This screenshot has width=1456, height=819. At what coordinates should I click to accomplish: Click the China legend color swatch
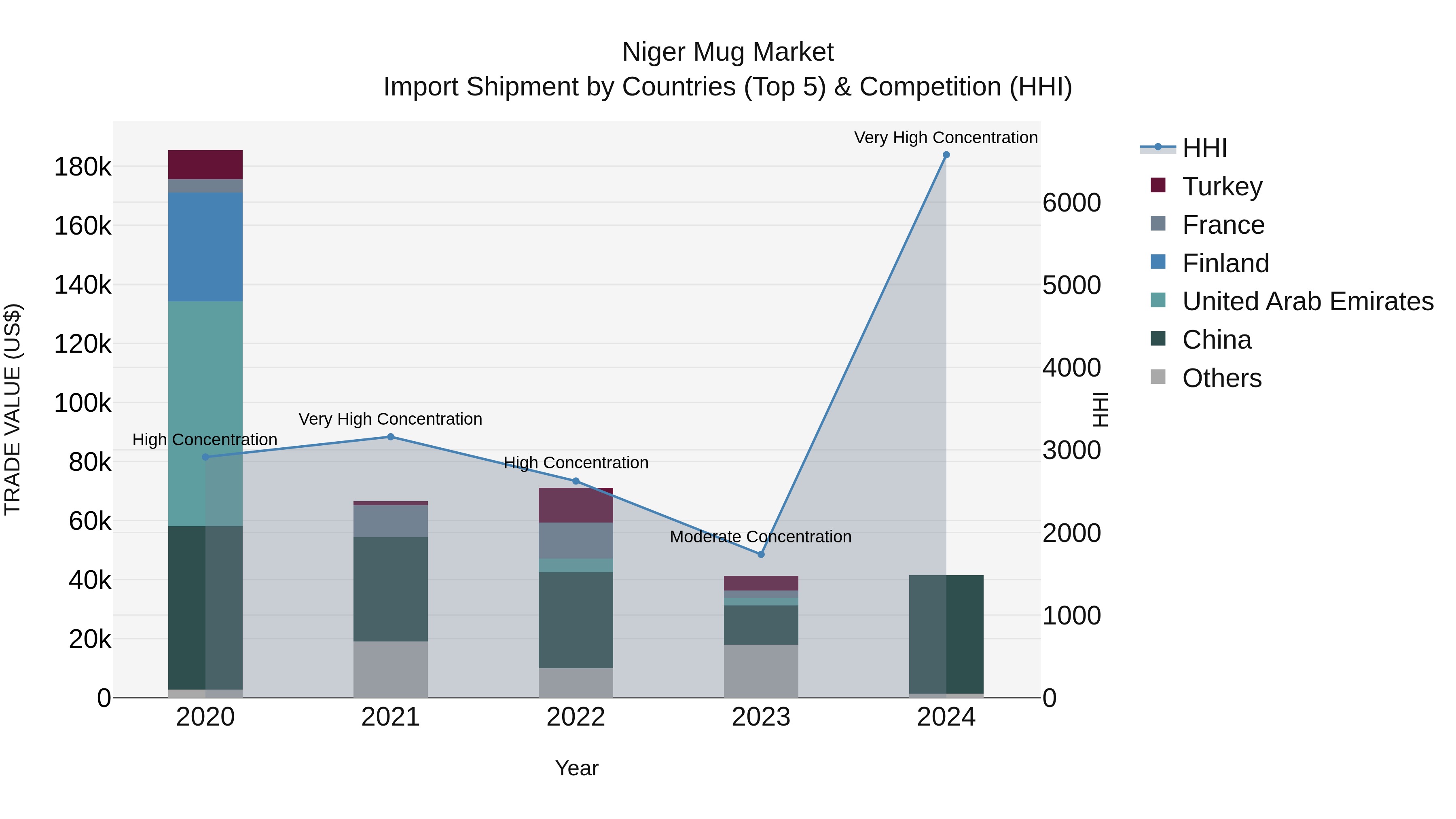click(1158, 339)
